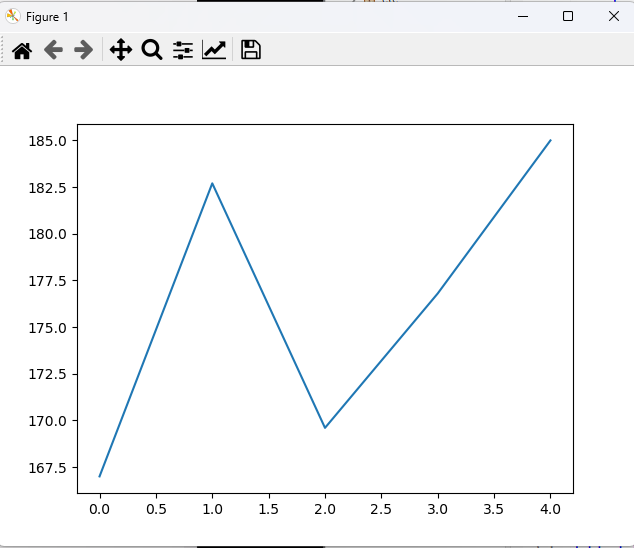Click the y-axis label 172.5
The width and height of the screenshot is (634, 548).
pyautogui.click(x=47, y=374)
